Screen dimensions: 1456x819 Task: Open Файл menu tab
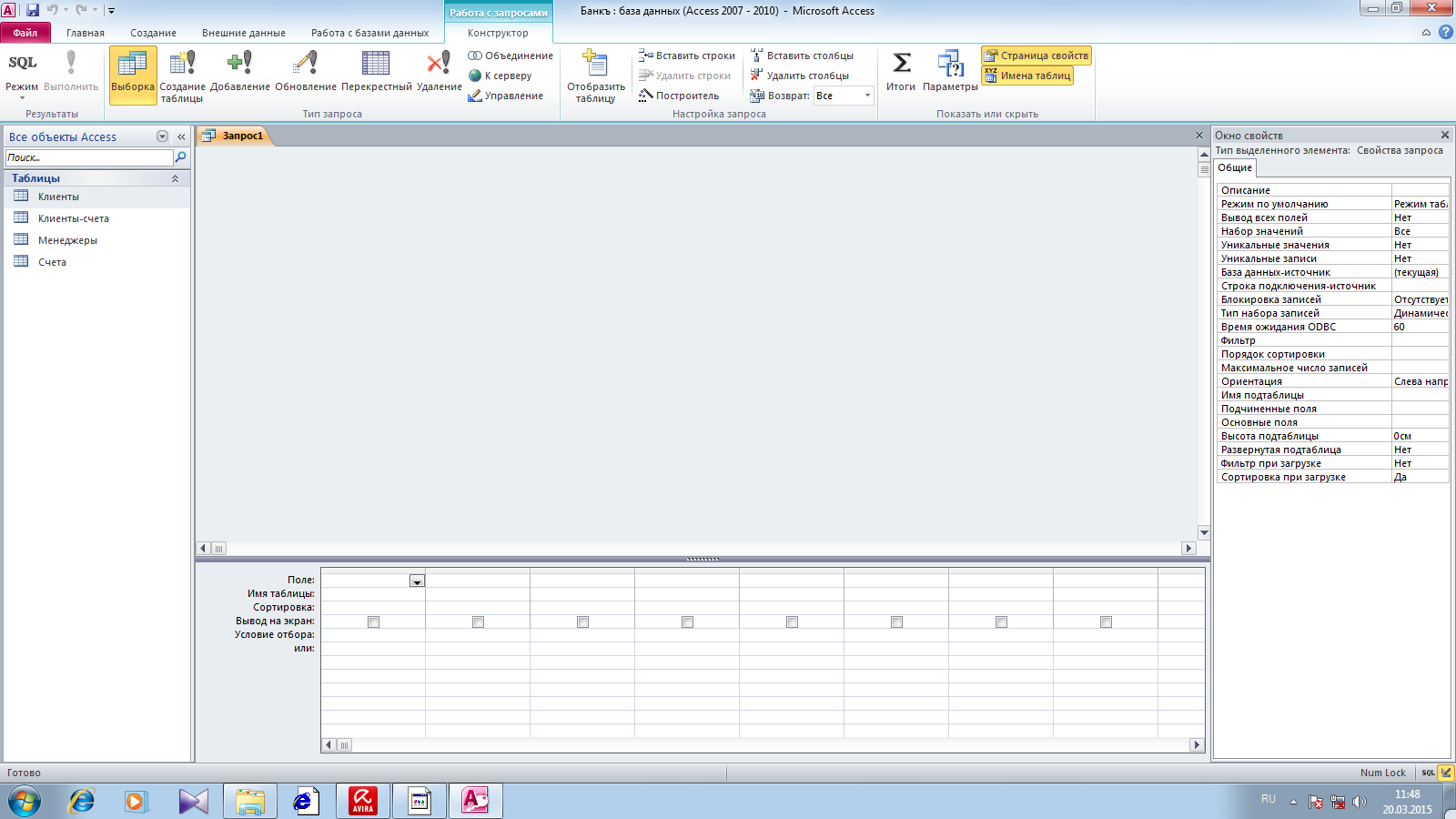pyautogui.click(x=25, y=33)
